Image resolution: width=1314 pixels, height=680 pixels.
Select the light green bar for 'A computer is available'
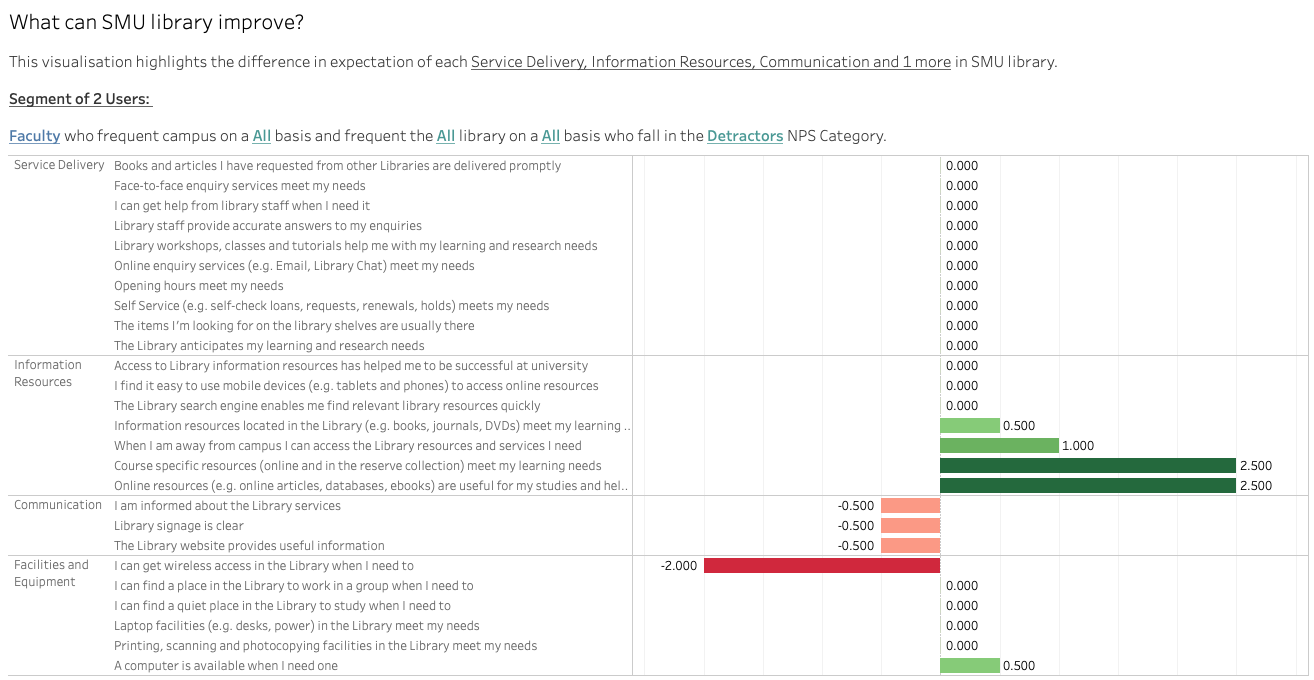970,666
